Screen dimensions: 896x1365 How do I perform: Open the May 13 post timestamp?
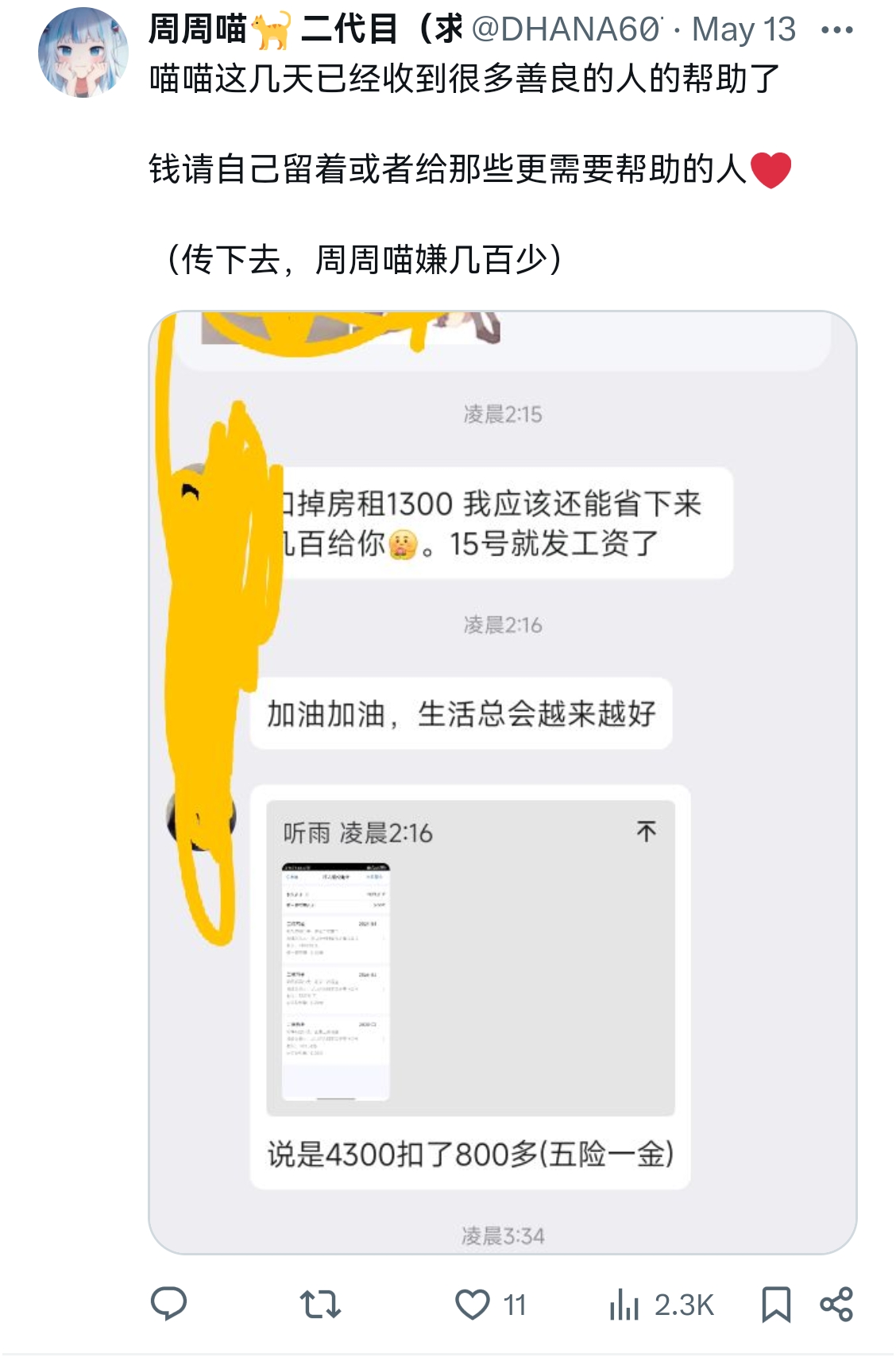tap(743, 29)
